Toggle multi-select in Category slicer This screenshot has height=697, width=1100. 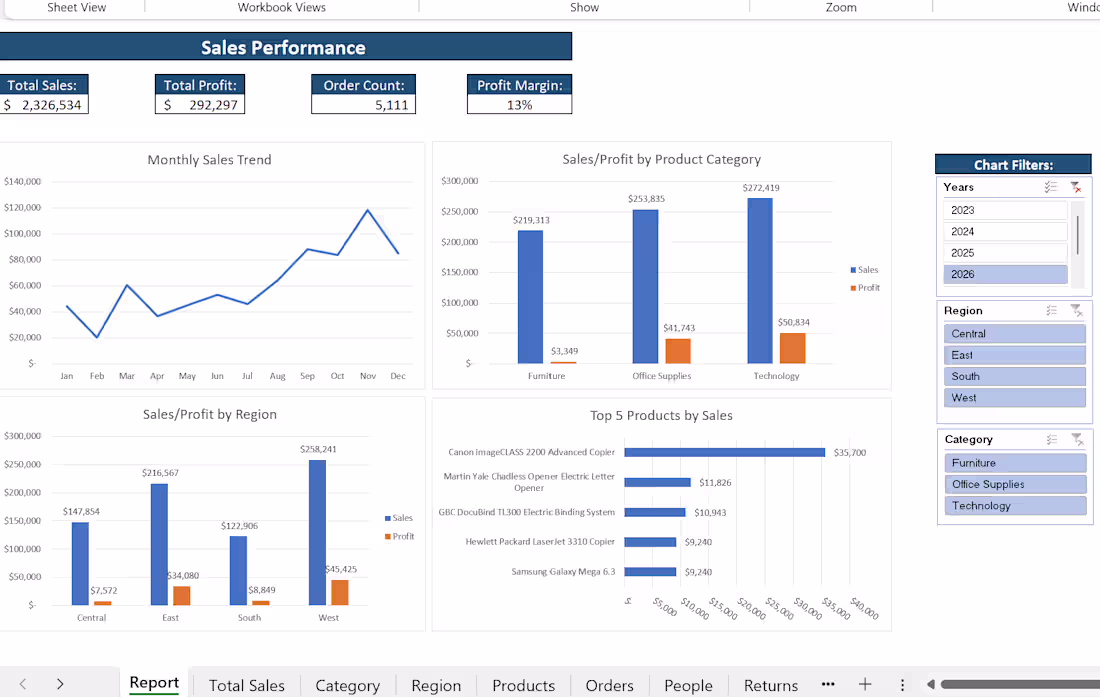[1052, 440]
